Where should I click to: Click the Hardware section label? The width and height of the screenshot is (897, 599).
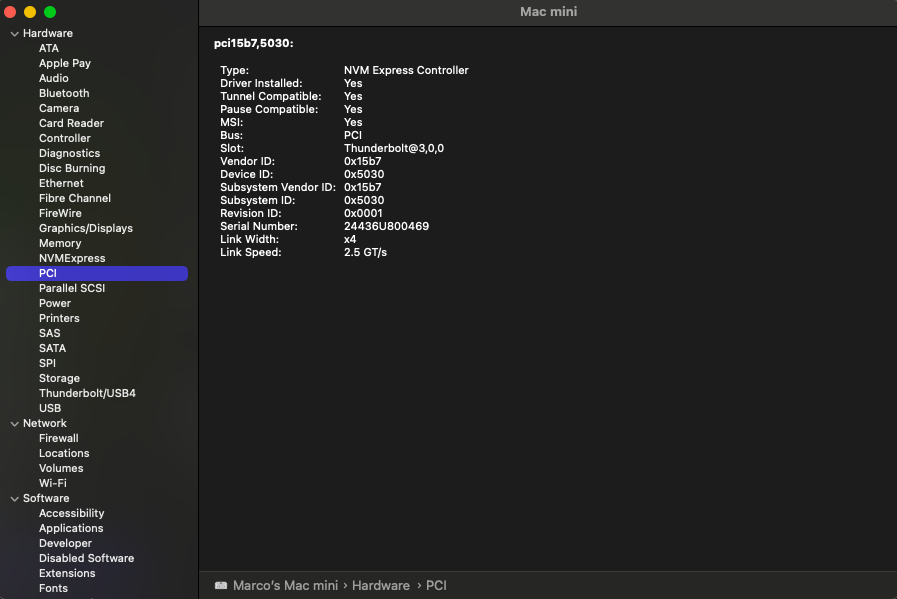48,33
